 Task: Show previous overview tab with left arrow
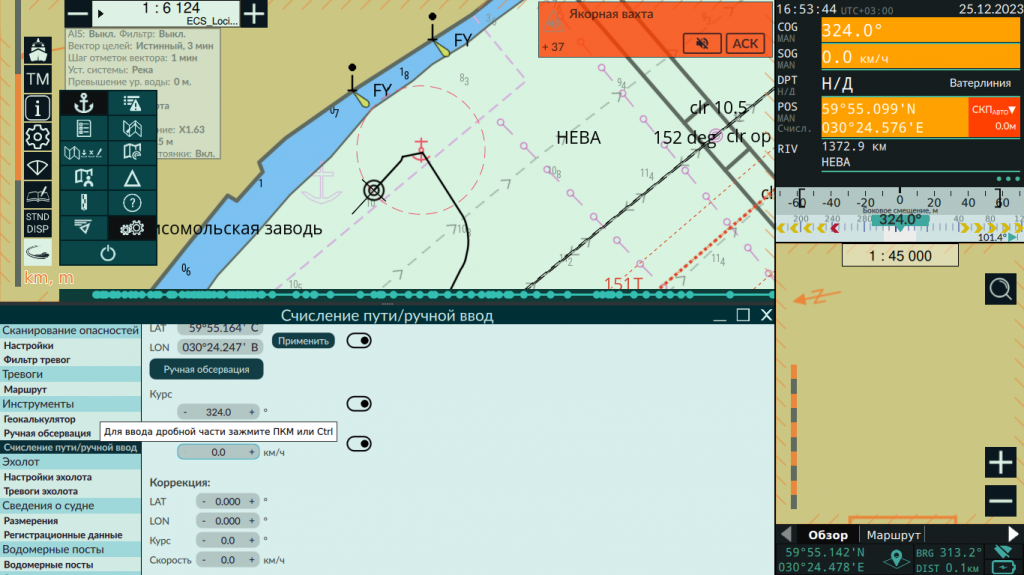pos(786,534)
